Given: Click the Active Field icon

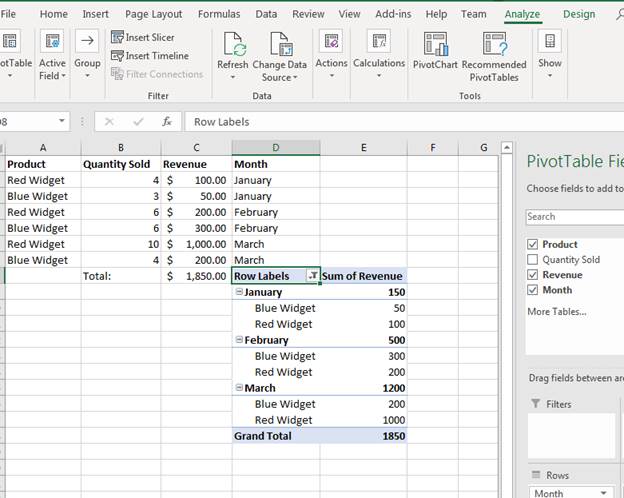Looking at the screenshot, I should (x=52, y=41).
